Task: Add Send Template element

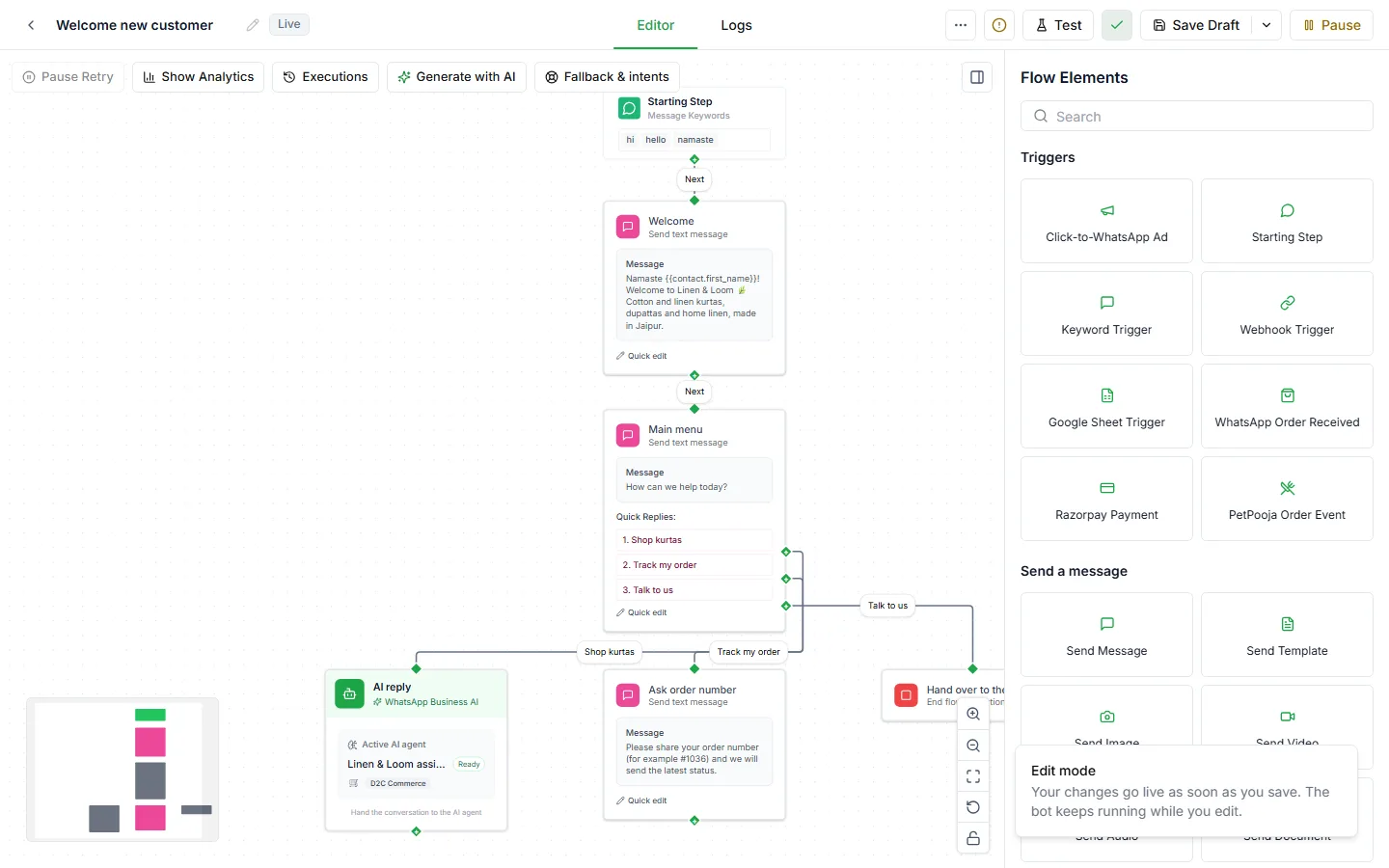Action: 1287,635
